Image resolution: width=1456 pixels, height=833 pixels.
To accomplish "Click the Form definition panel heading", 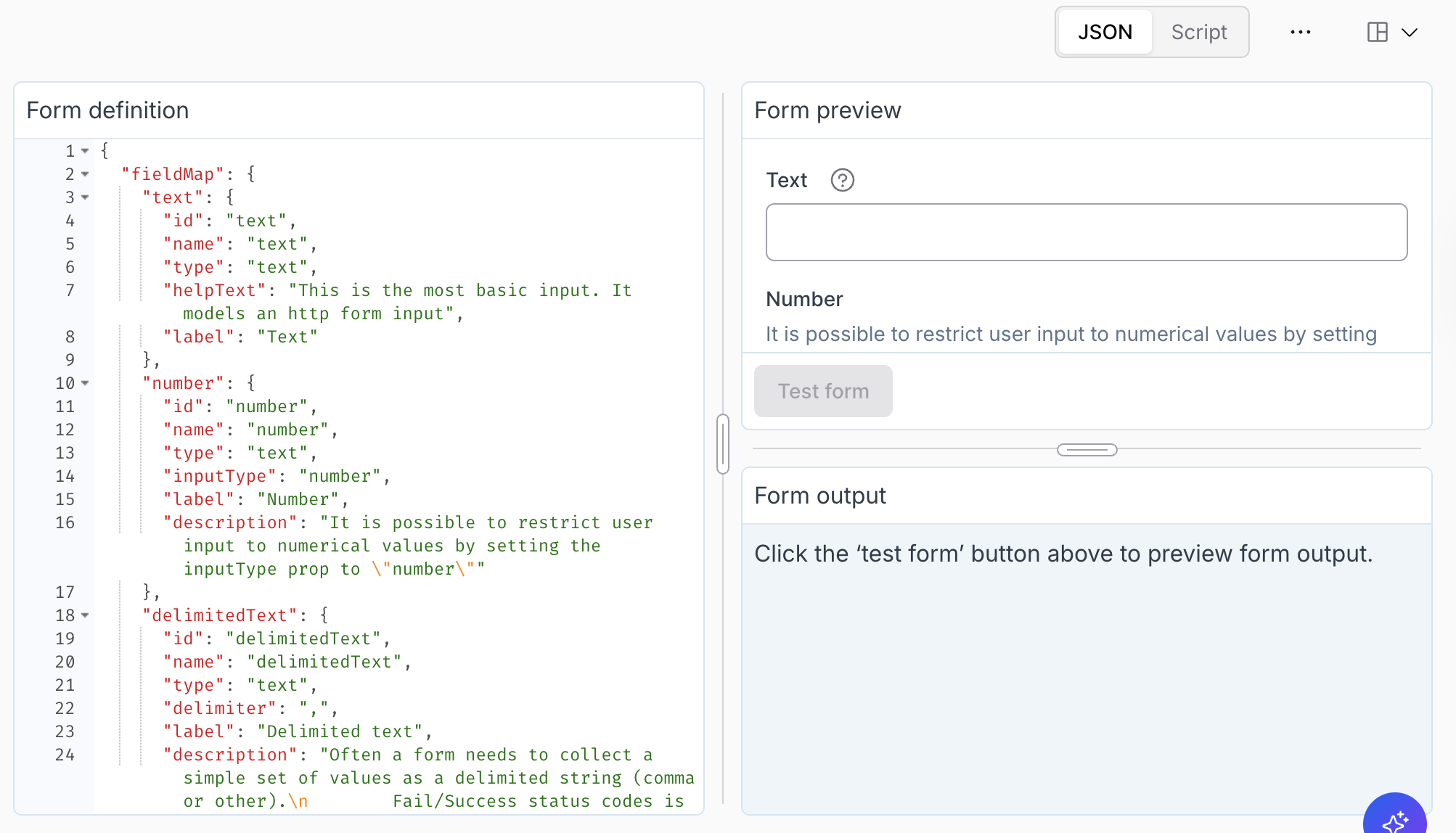I will click(x=107, y=110).
